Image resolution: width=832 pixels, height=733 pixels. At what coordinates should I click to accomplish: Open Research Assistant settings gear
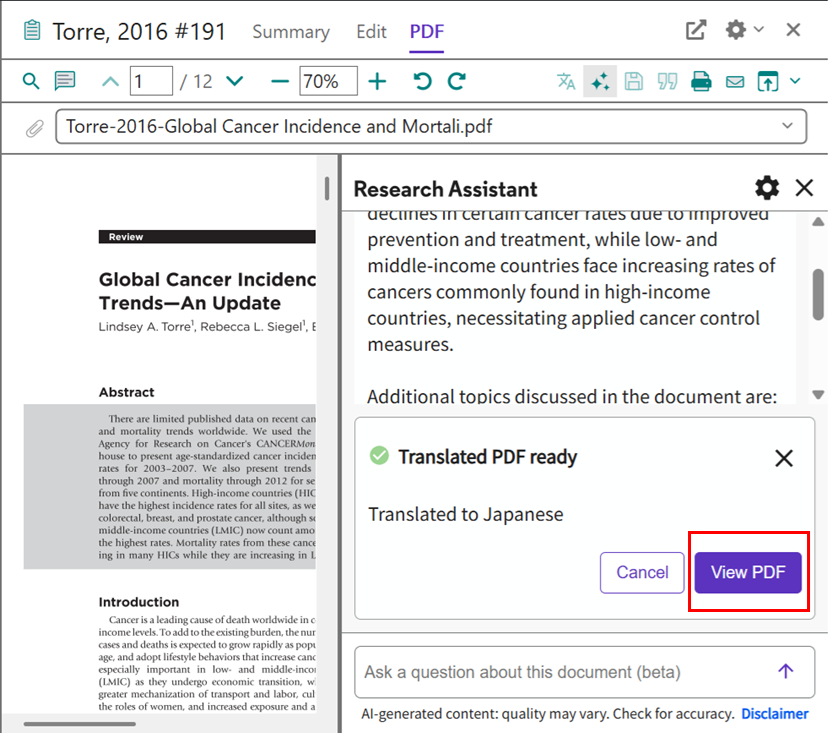coord(767,188)
